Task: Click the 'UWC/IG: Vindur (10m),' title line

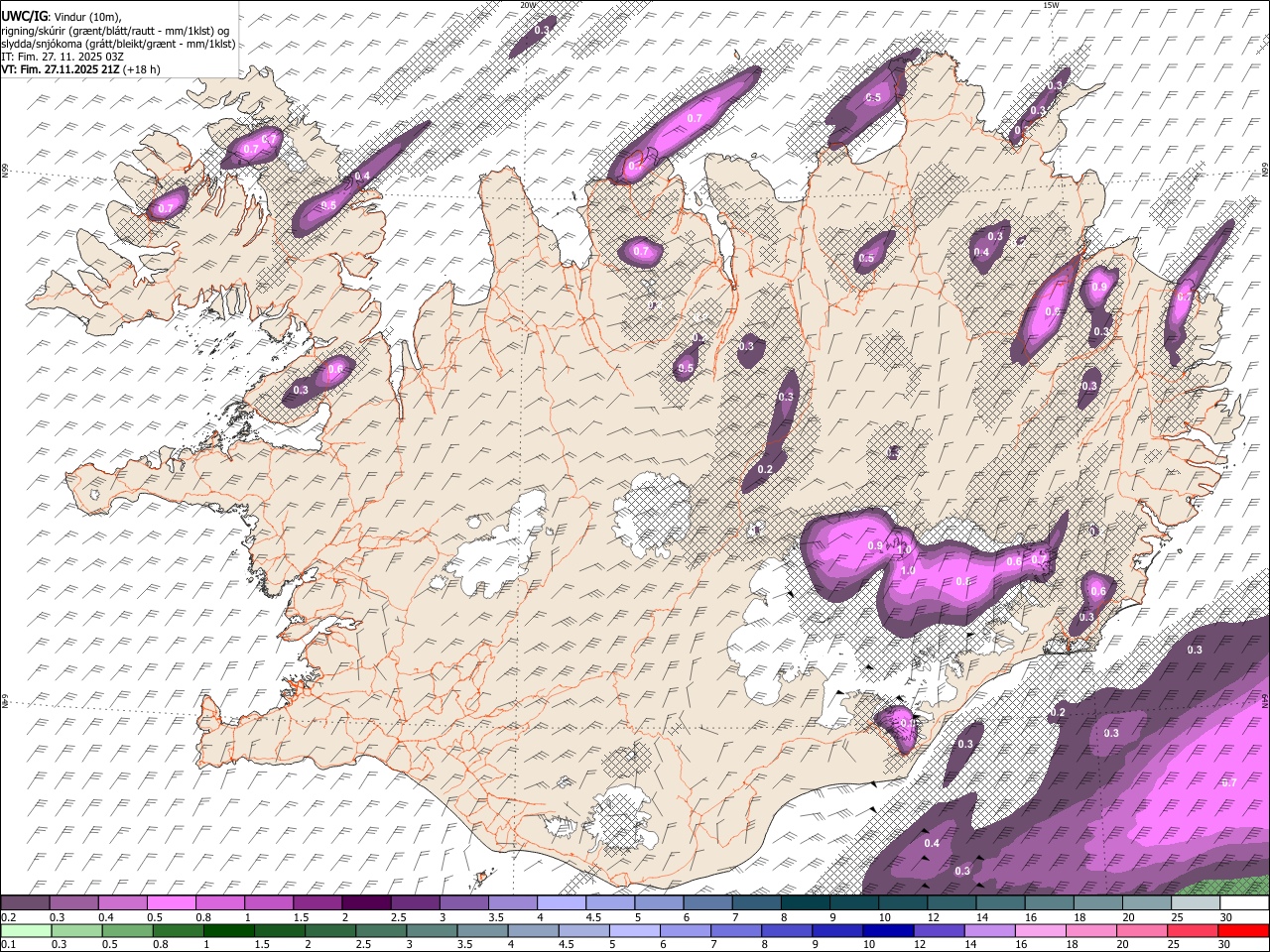Action: tap(62, 16)
